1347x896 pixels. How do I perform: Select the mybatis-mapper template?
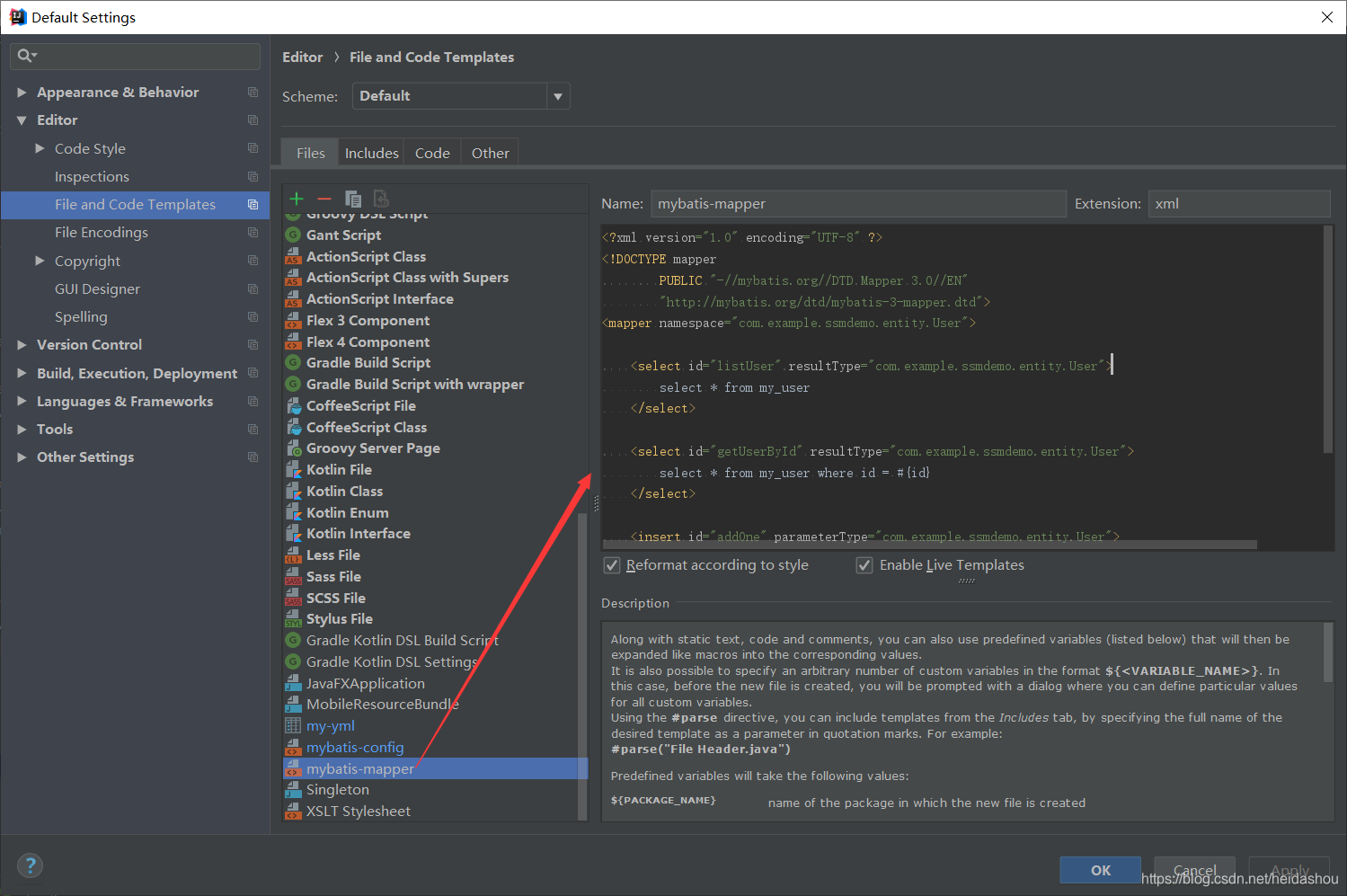click(x=436, y=768)
